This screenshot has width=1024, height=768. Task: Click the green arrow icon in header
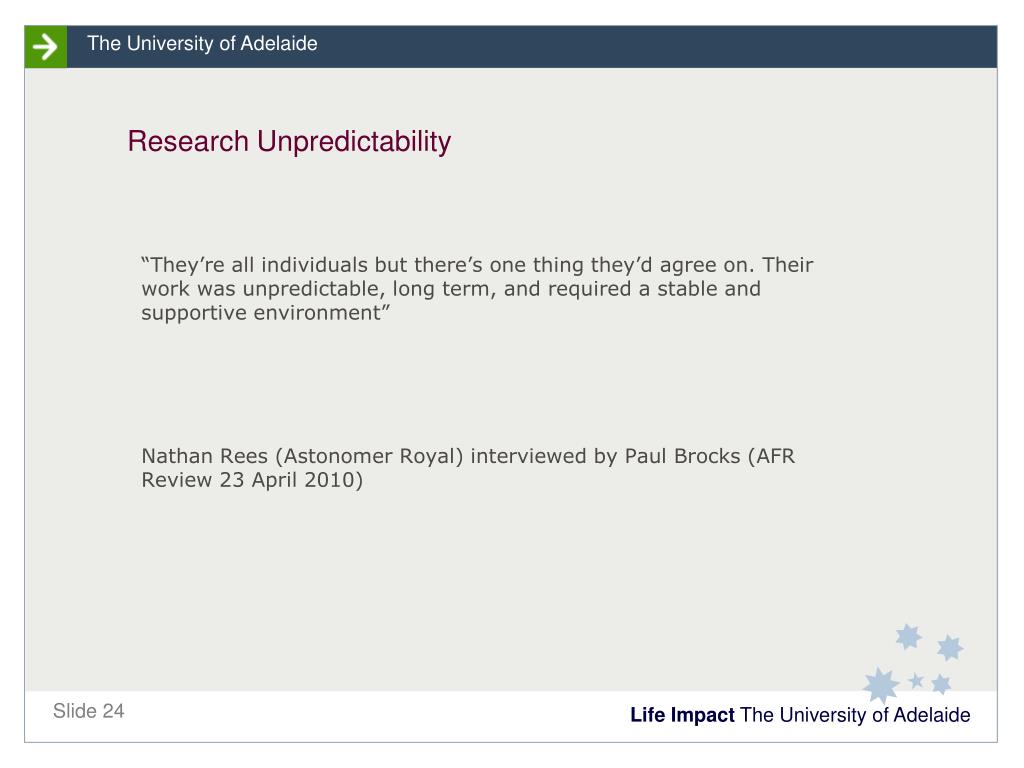(46, 46)
